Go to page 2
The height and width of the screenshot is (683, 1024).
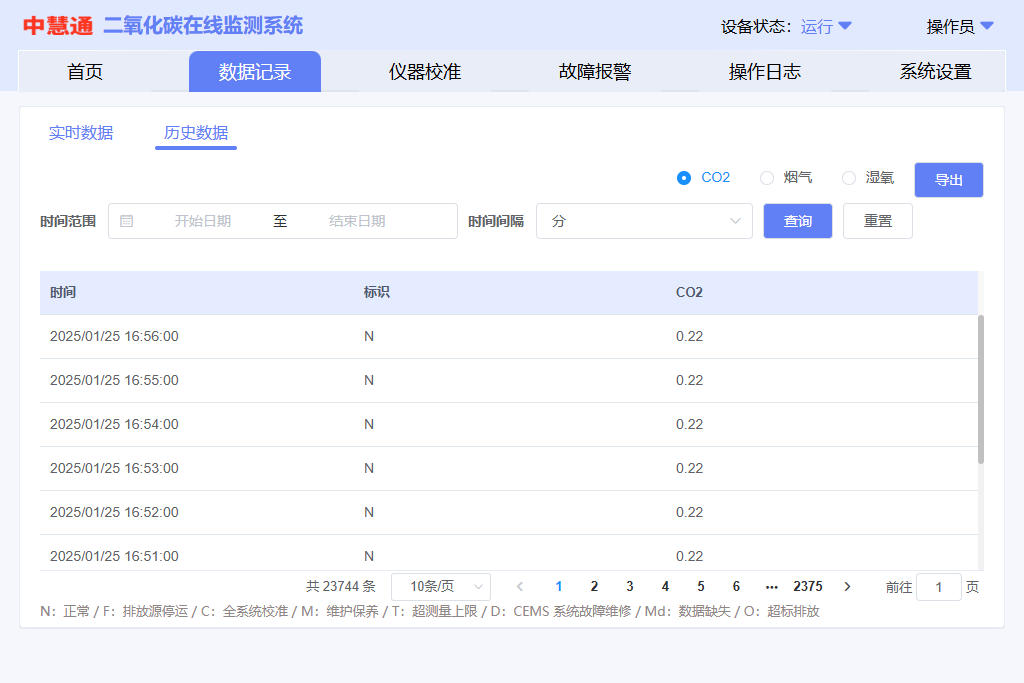594,586
